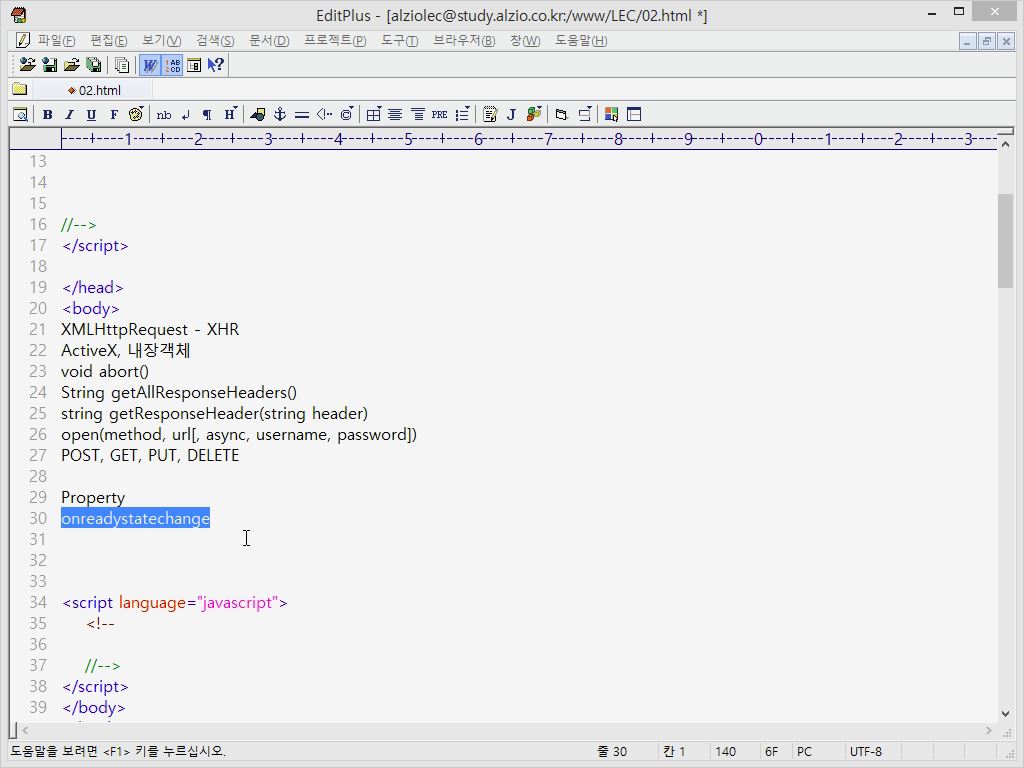Screen dimensions: 1024x768
Task: Click the Form notepad icon
Action: coord(490,114)
